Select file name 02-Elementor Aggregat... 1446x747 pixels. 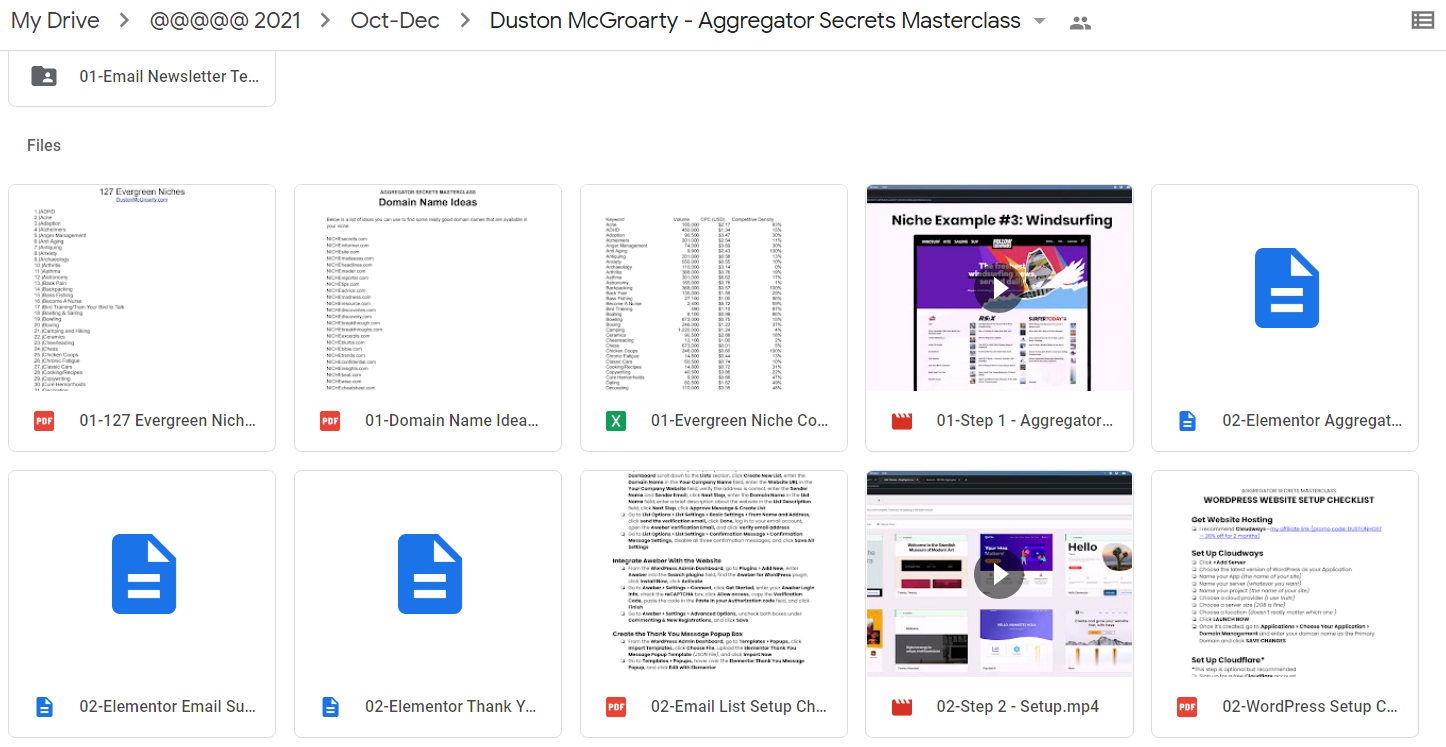pos(1312,421)
